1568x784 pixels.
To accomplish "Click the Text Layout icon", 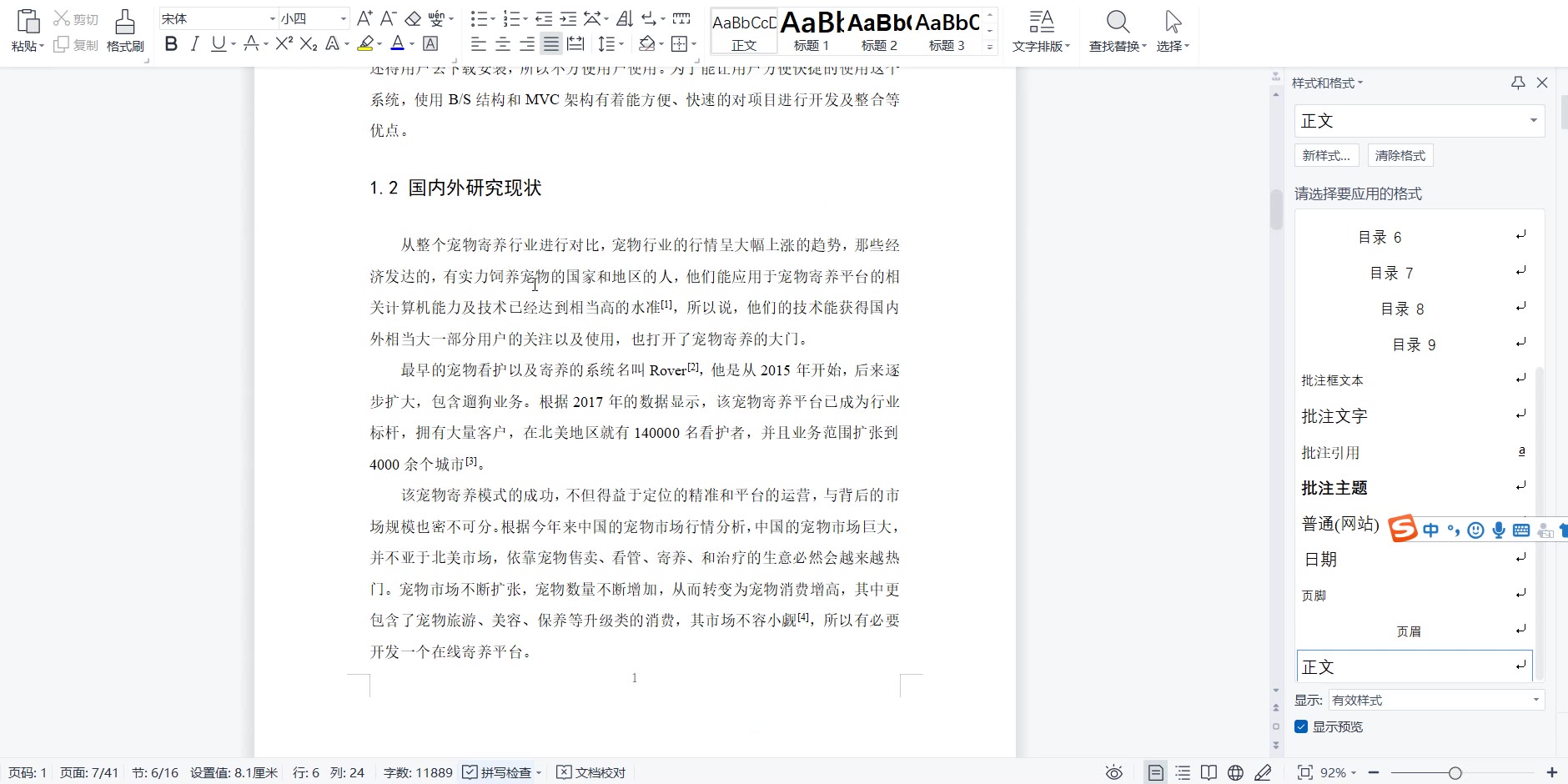I will (x=1041, y=21).
